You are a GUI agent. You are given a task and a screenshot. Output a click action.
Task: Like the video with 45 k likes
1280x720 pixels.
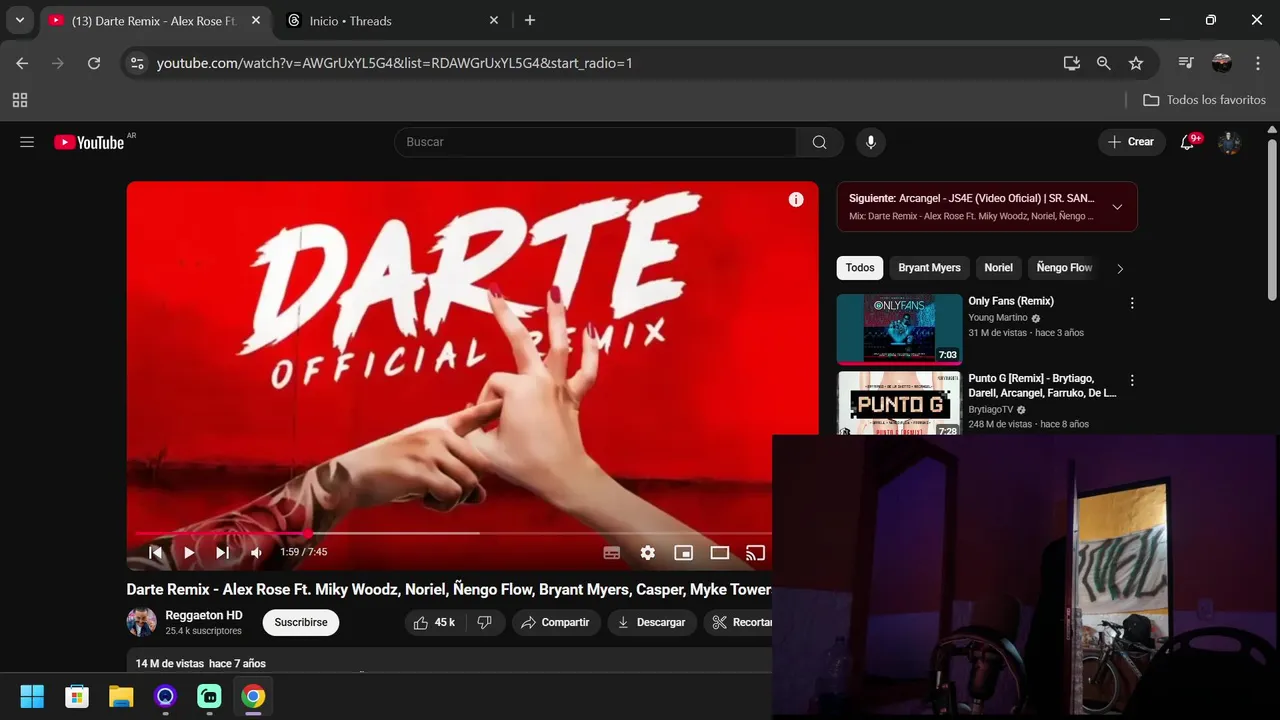click(x=434, y=622)
